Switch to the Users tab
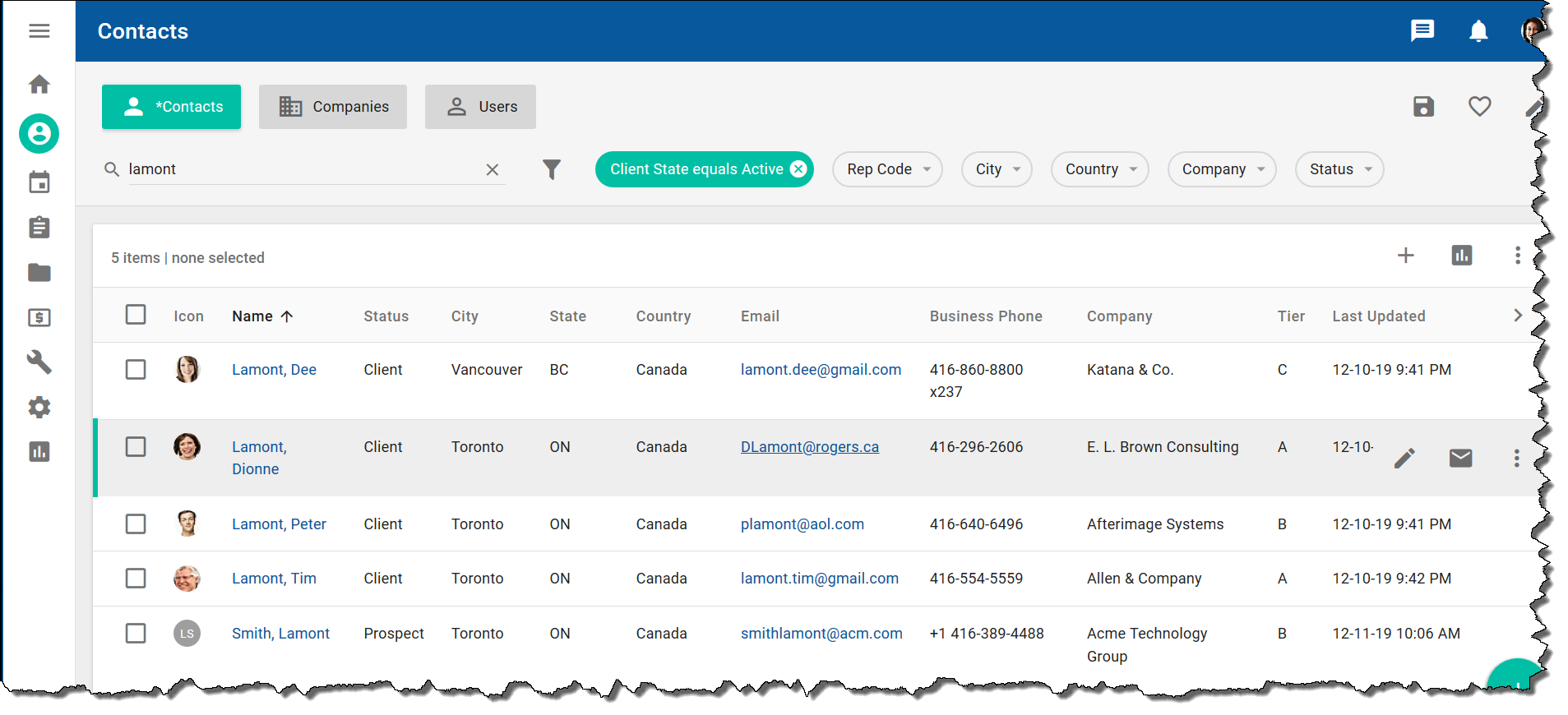 point(480,107)
